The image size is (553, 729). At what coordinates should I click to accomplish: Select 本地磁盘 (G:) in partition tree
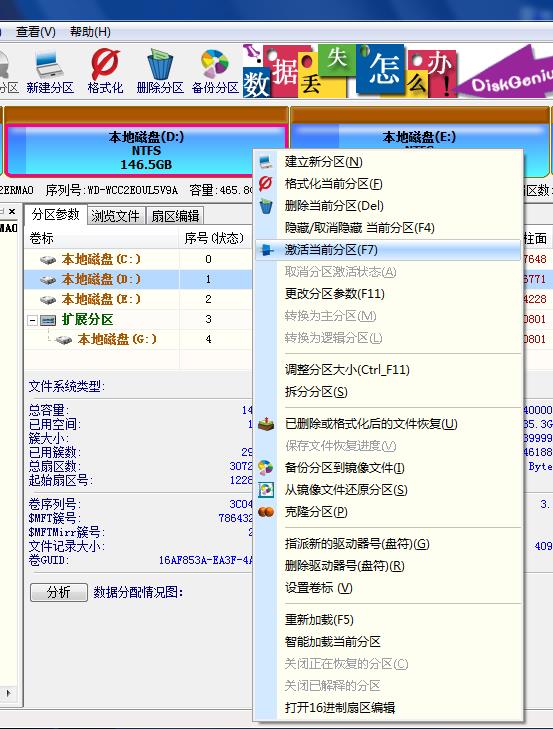coord(117,339)
